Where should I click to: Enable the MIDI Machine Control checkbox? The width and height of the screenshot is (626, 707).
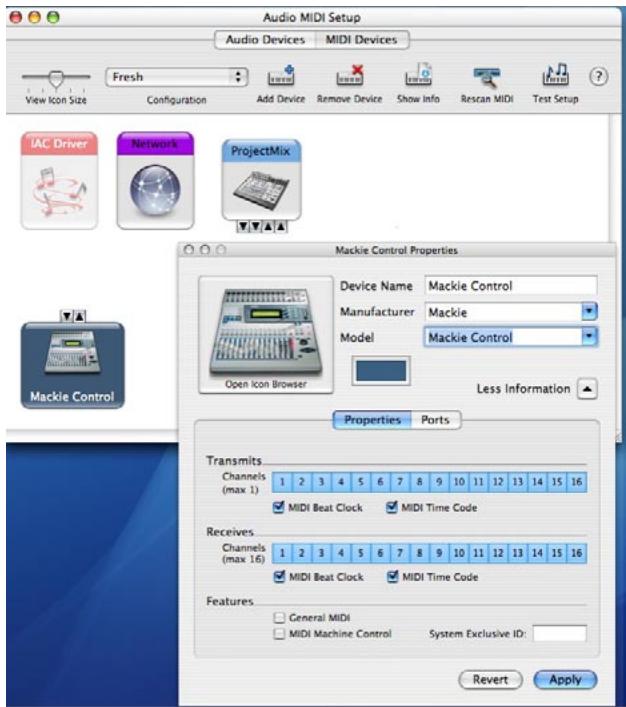point(280,634)
